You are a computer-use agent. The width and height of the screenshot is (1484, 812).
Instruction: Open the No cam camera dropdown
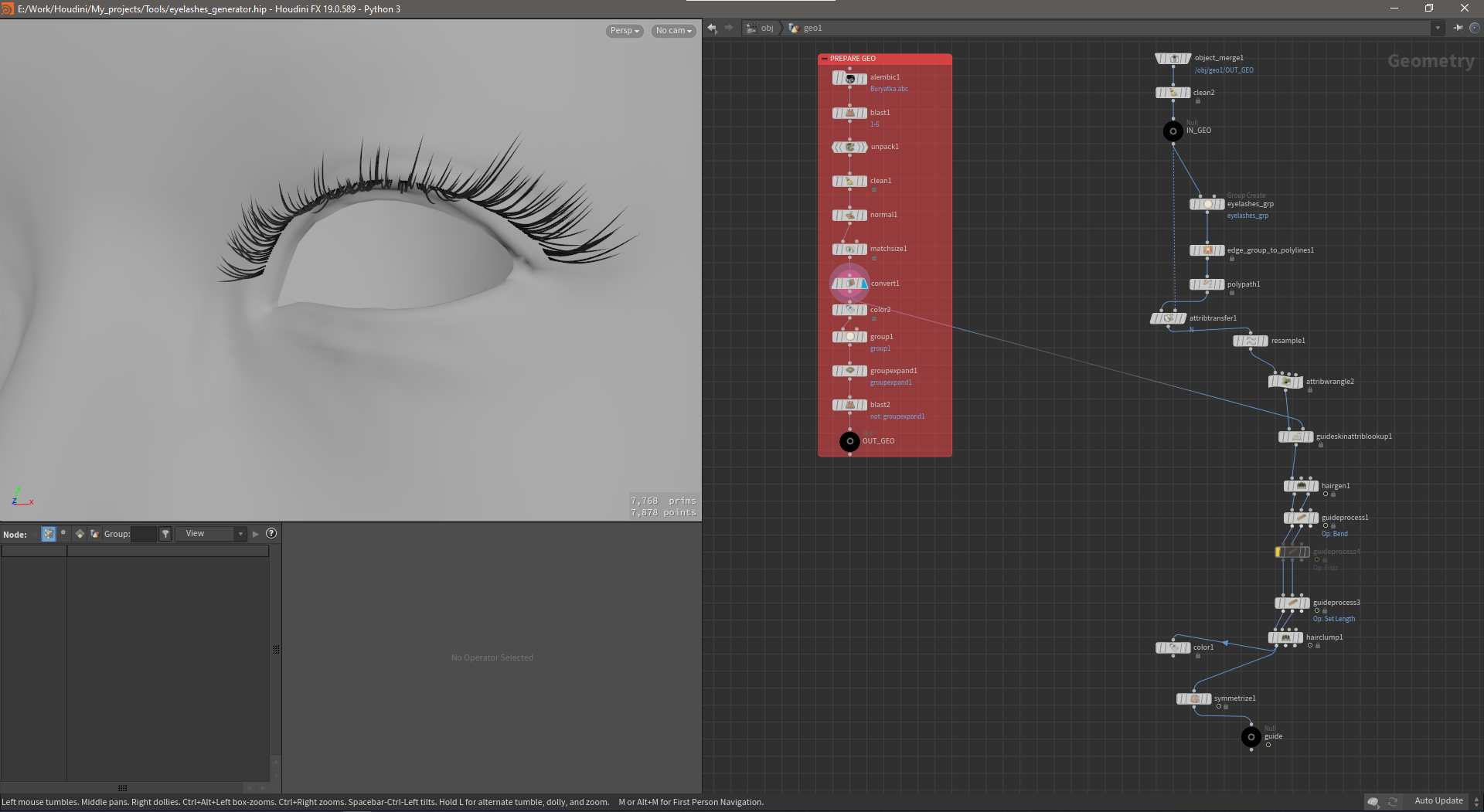coord(673,31)
